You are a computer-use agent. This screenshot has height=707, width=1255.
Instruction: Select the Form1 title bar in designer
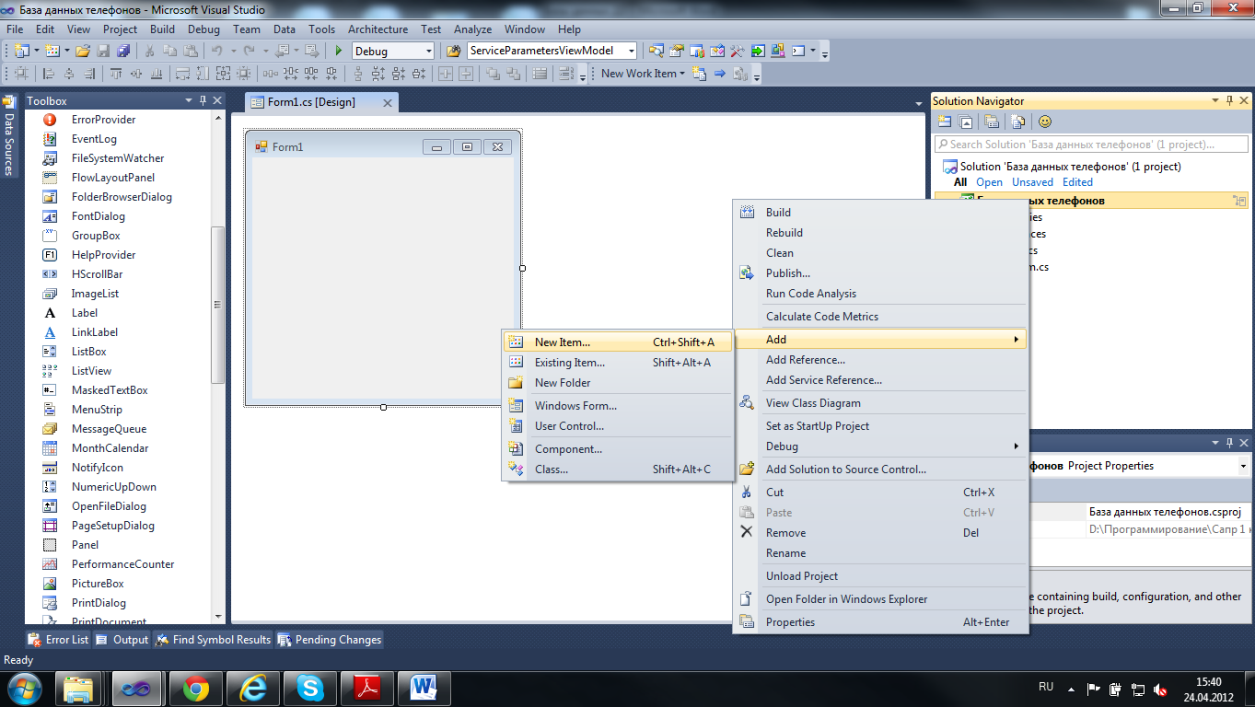[x=383, y=147]
